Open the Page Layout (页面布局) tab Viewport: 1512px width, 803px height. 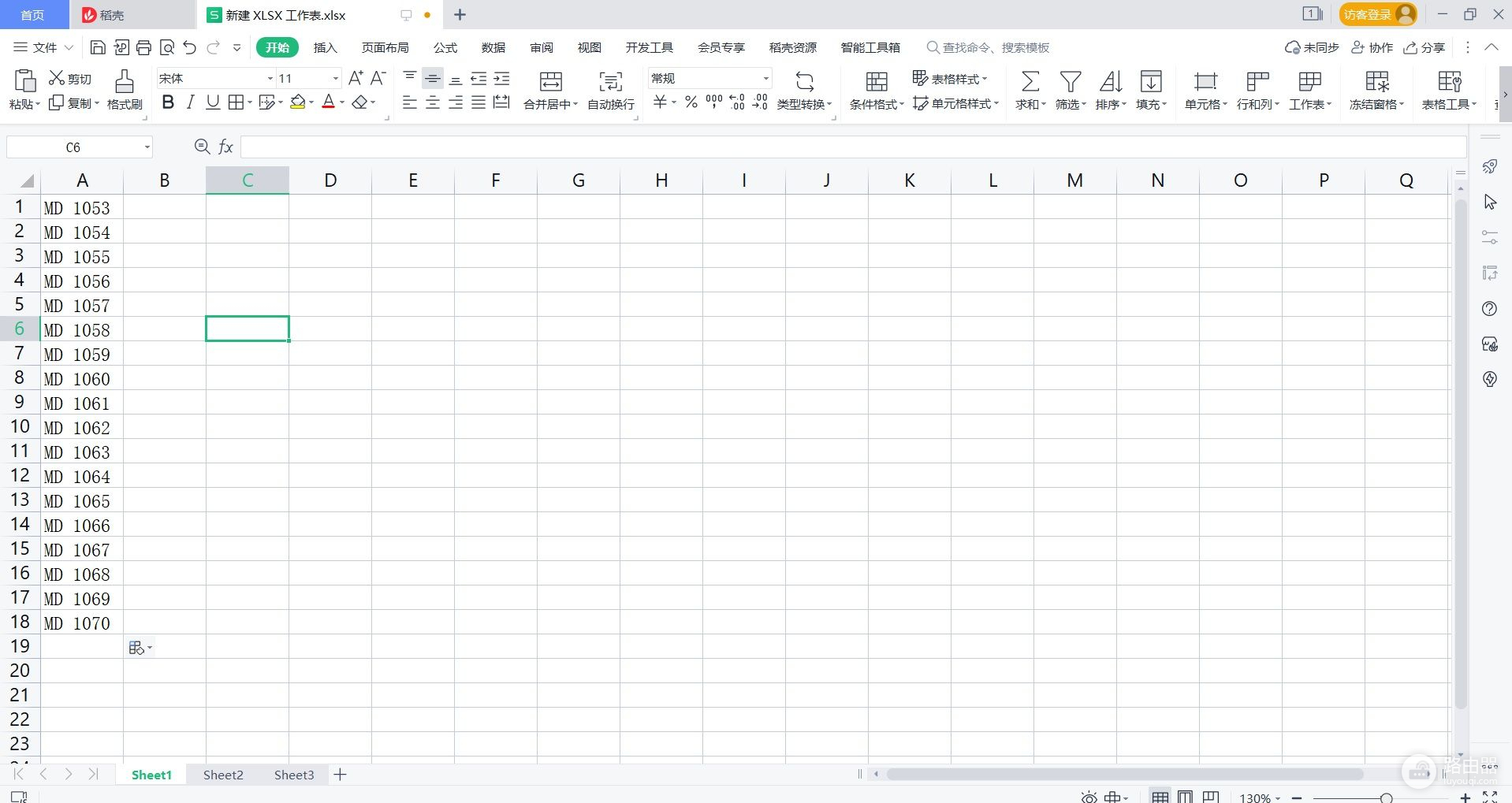point(385,47)
